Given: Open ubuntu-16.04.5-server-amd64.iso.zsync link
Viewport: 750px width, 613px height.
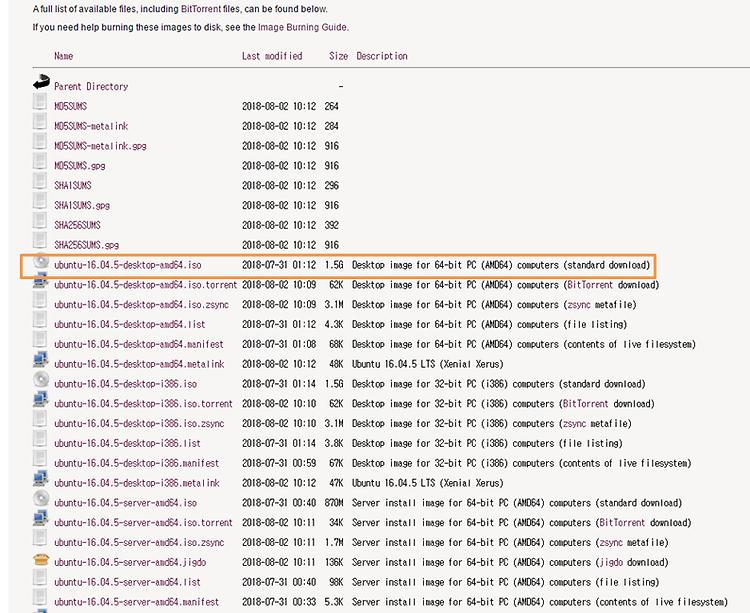Looking at the screenshot, I should click(139, 543).
